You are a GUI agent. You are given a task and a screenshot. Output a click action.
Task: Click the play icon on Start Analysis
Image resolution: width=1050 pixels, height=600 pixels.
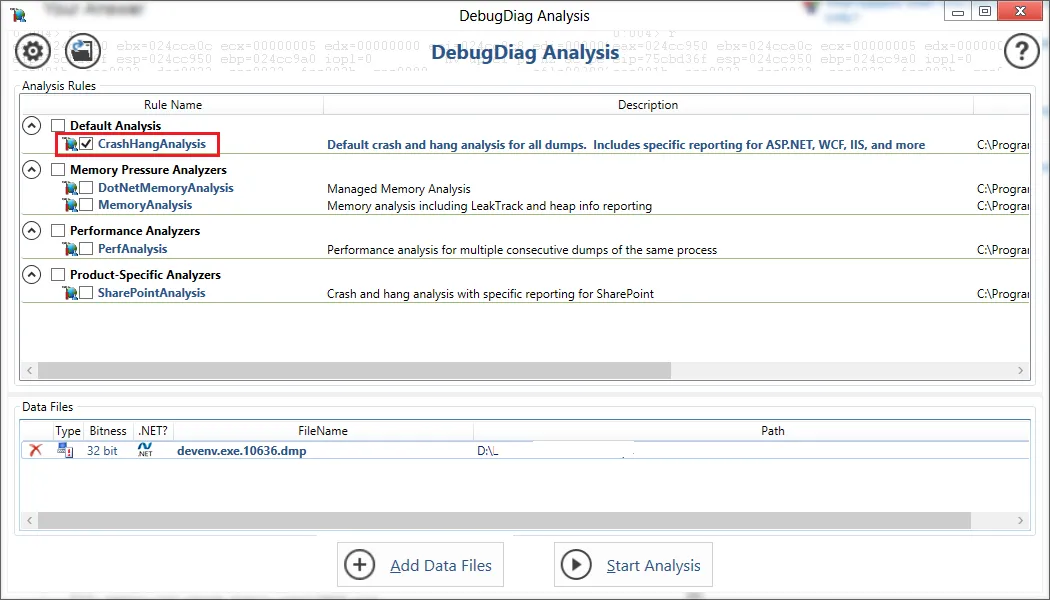pos(576,565)
